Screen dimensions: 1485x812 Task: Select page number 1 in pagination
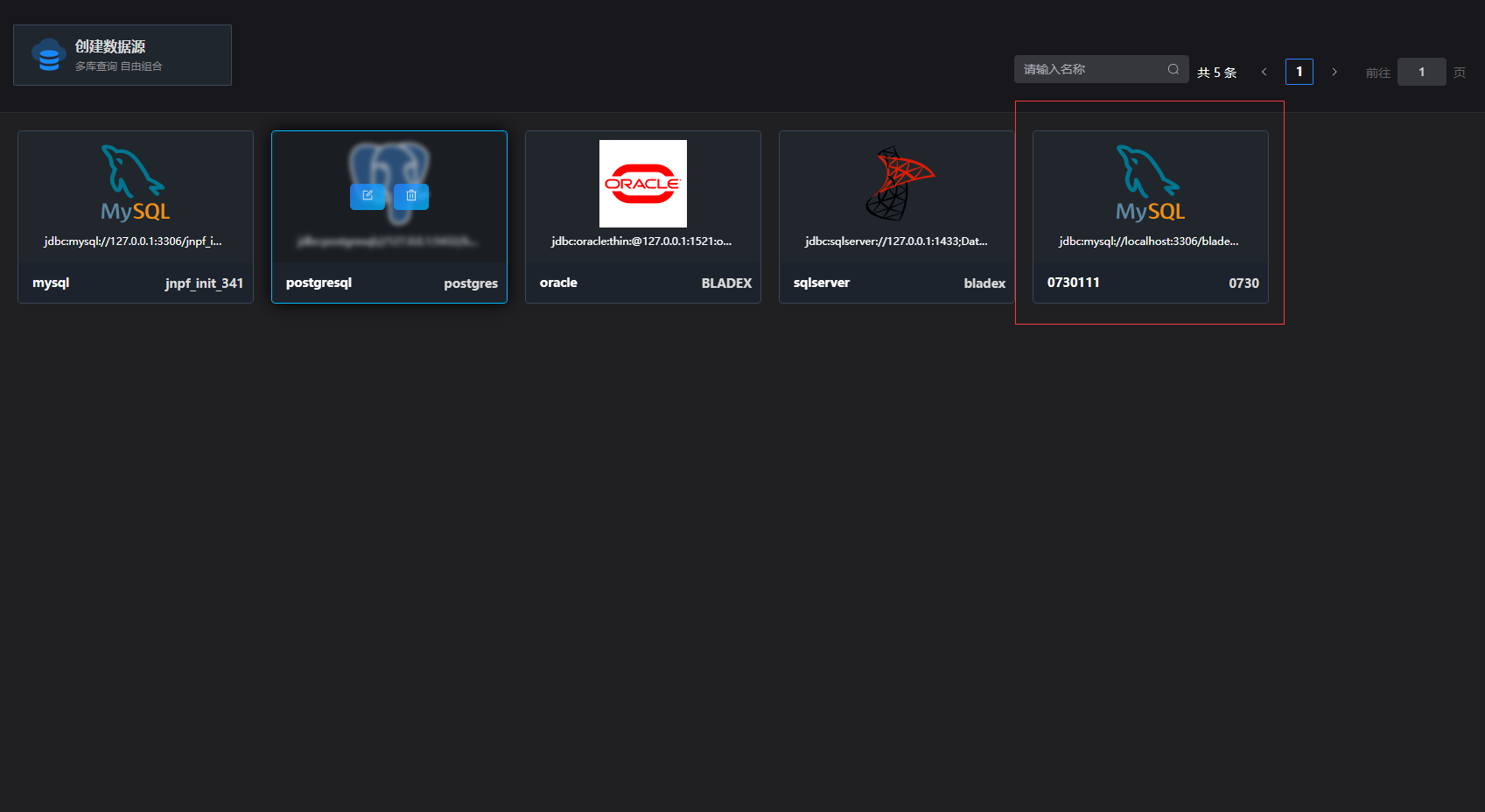[x=1299, y=72]
